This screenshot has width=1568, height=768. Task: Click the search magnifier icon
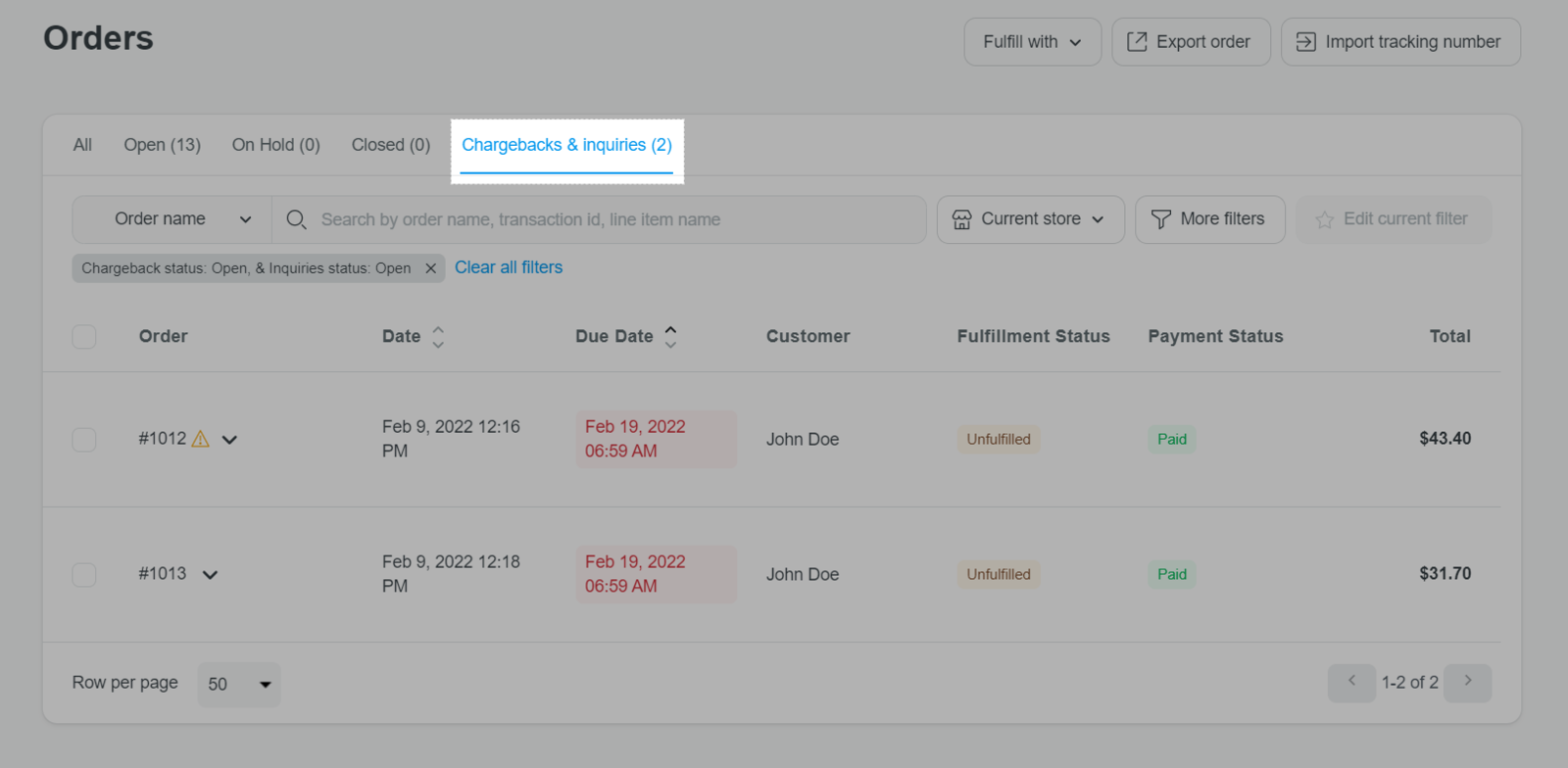click(296, 219)
